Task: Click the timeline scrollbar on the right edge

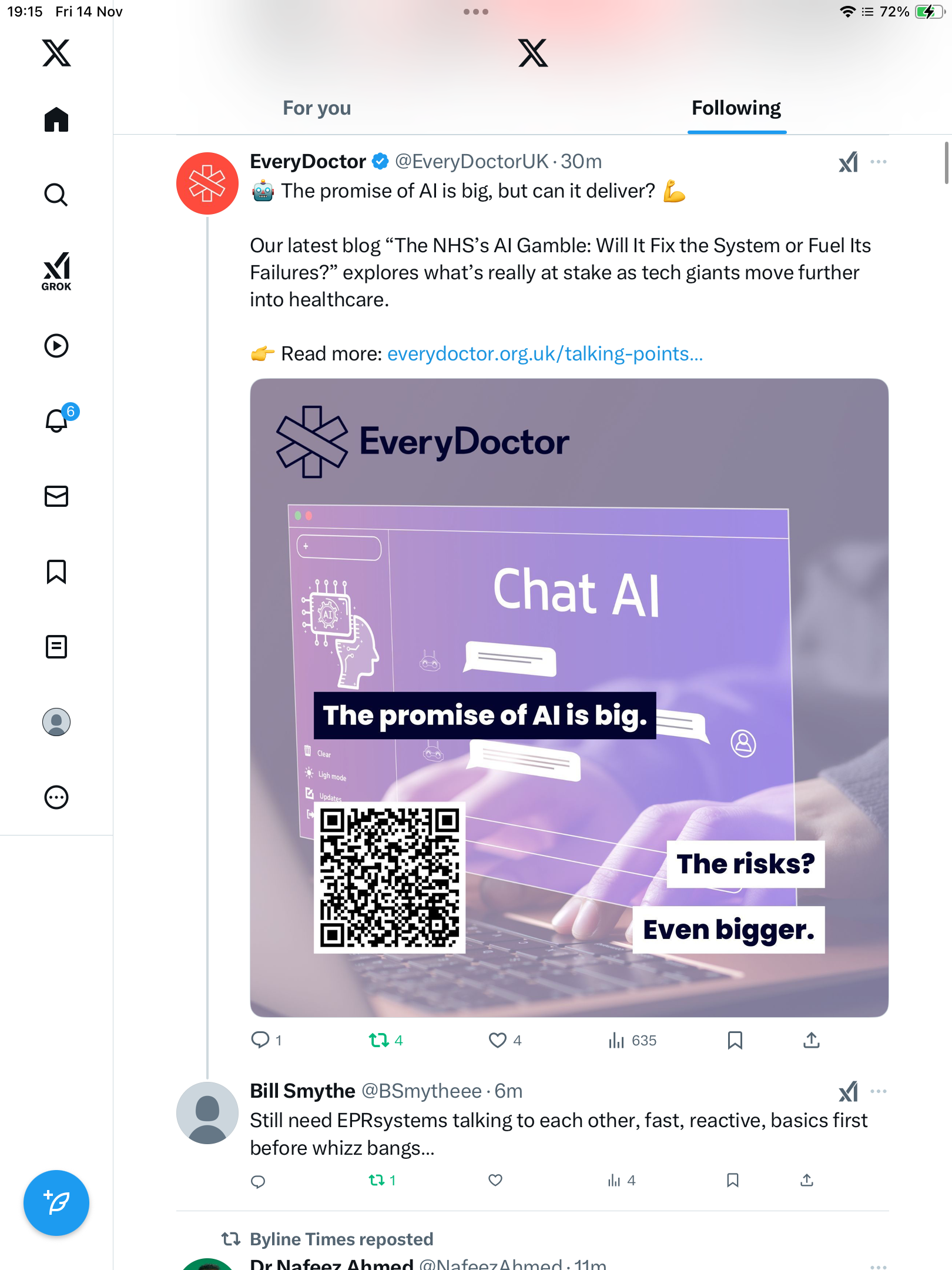Action: pyautogui.click(x=947, y=163)
